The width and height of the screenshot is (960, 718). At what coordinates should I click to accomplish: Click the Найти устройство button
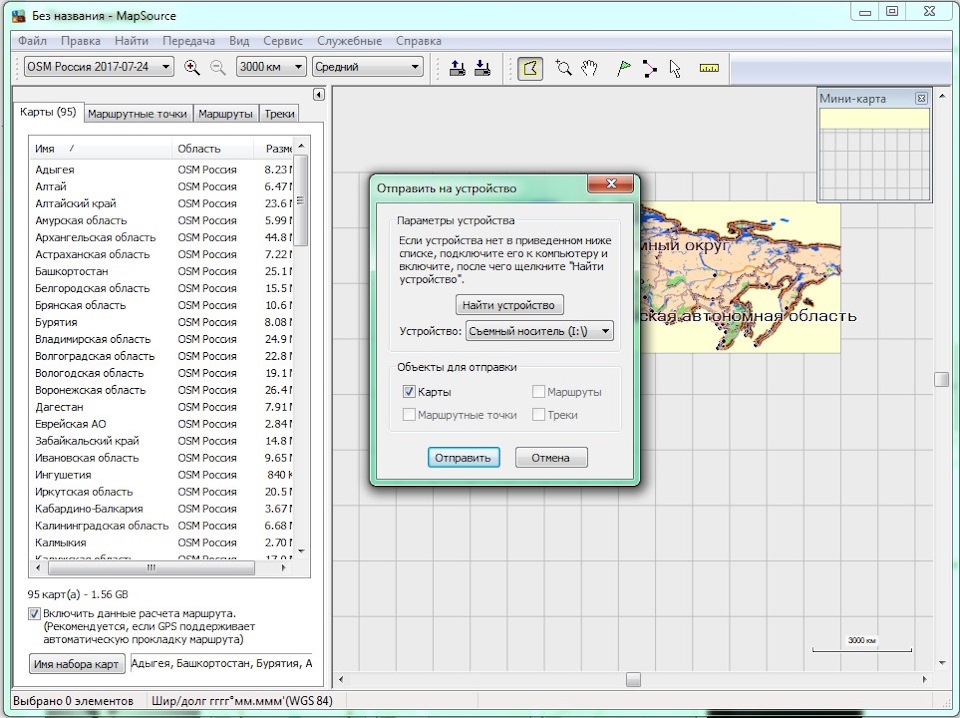[510, 304]
